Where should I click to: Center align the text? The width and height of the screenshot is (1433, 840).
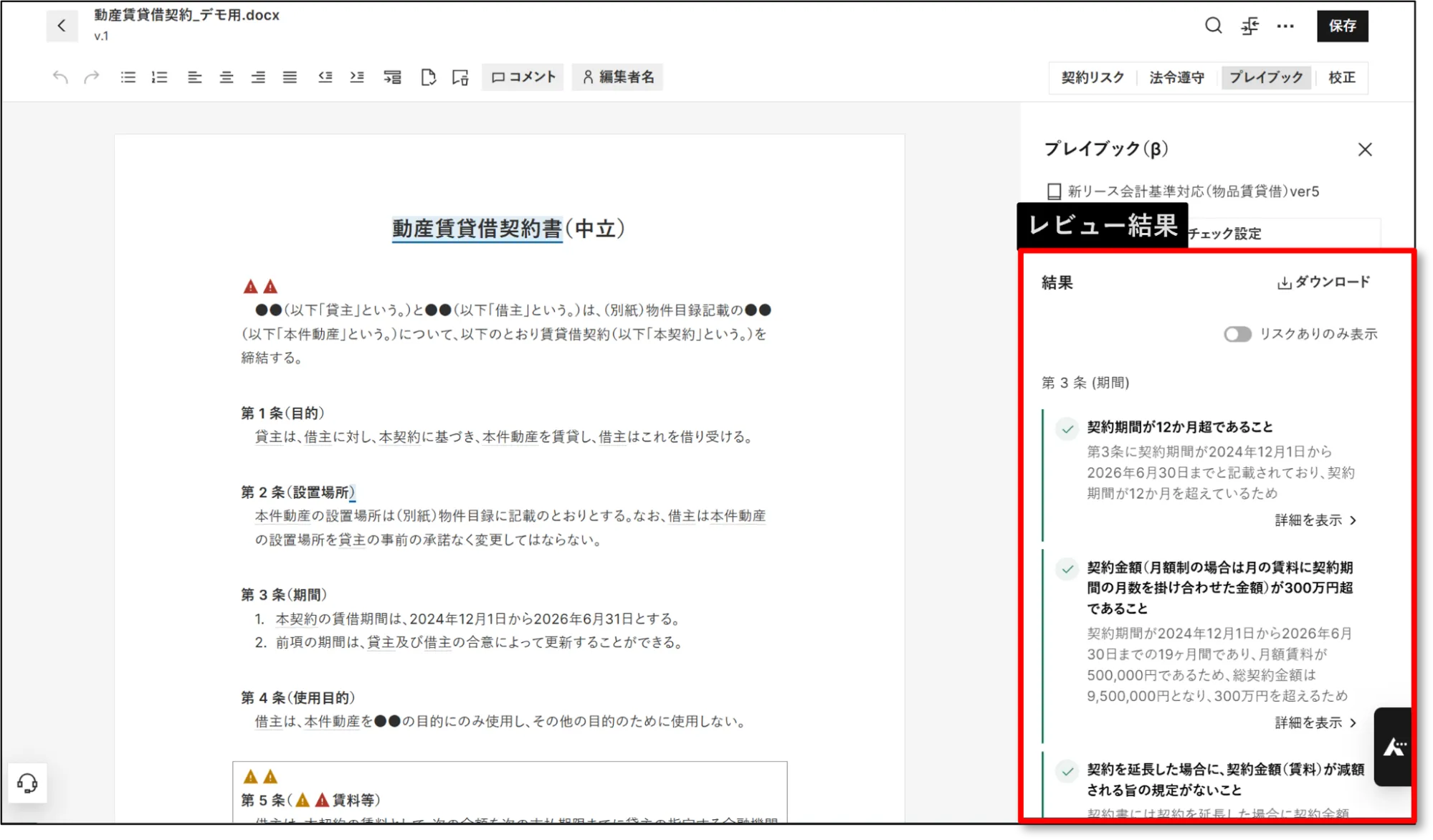(227, 77)
